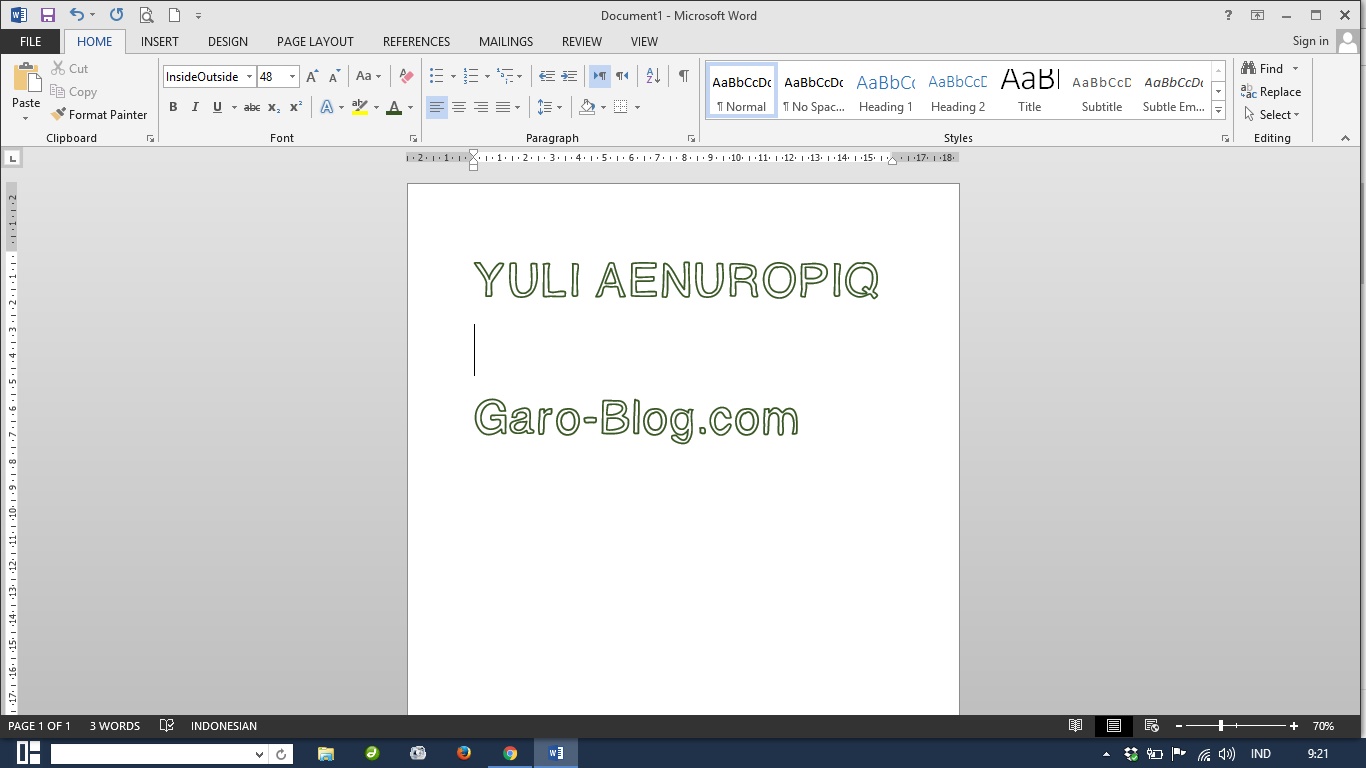
Task: Enable italic formatting
Action: pyautogui.click(x=195, y=107)
